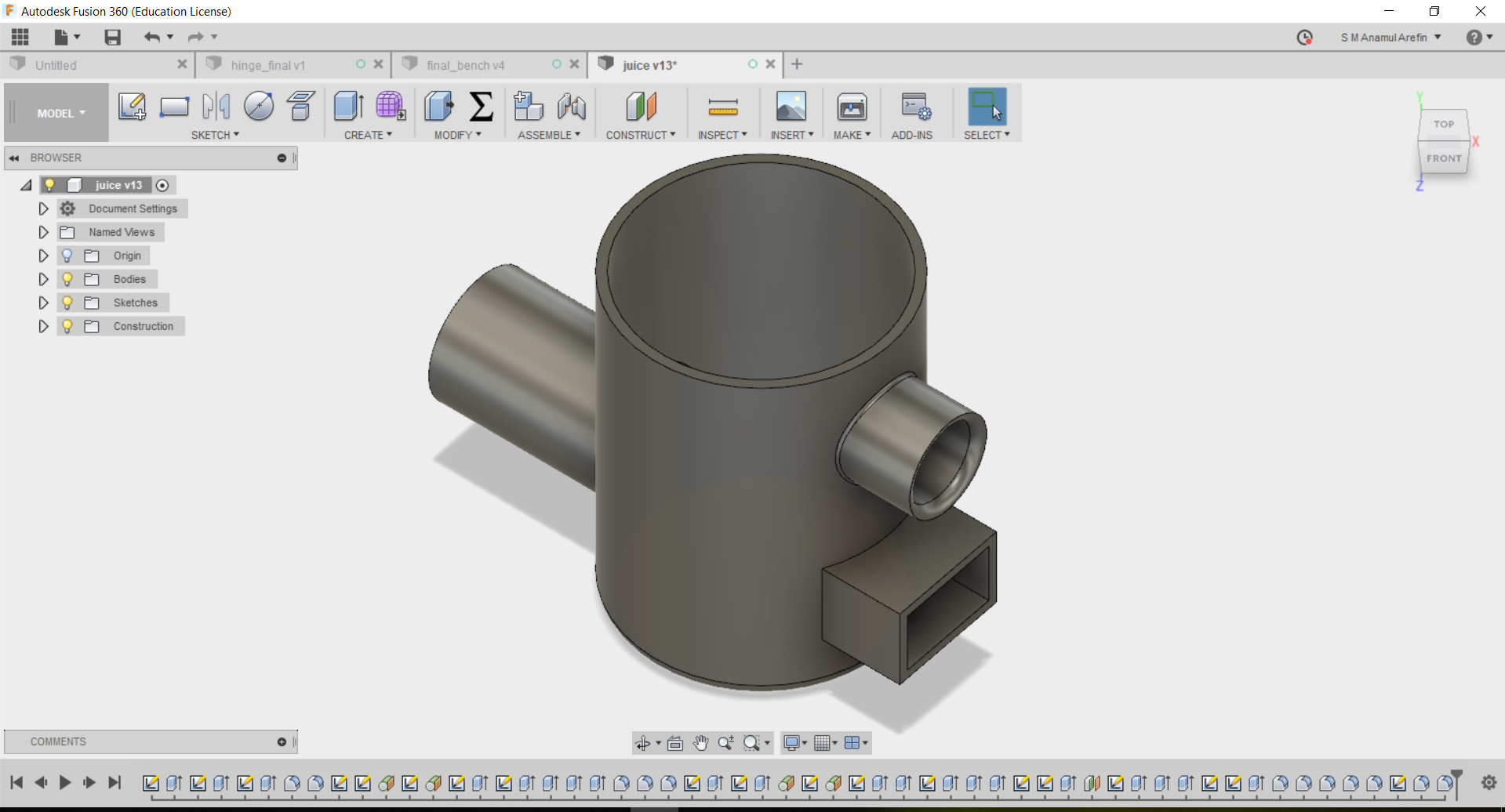Hide the Bodies folder using its lightbulb
Image resolution: width=1505 pixels, height=812 pixels.
click(x=67, y=279)
